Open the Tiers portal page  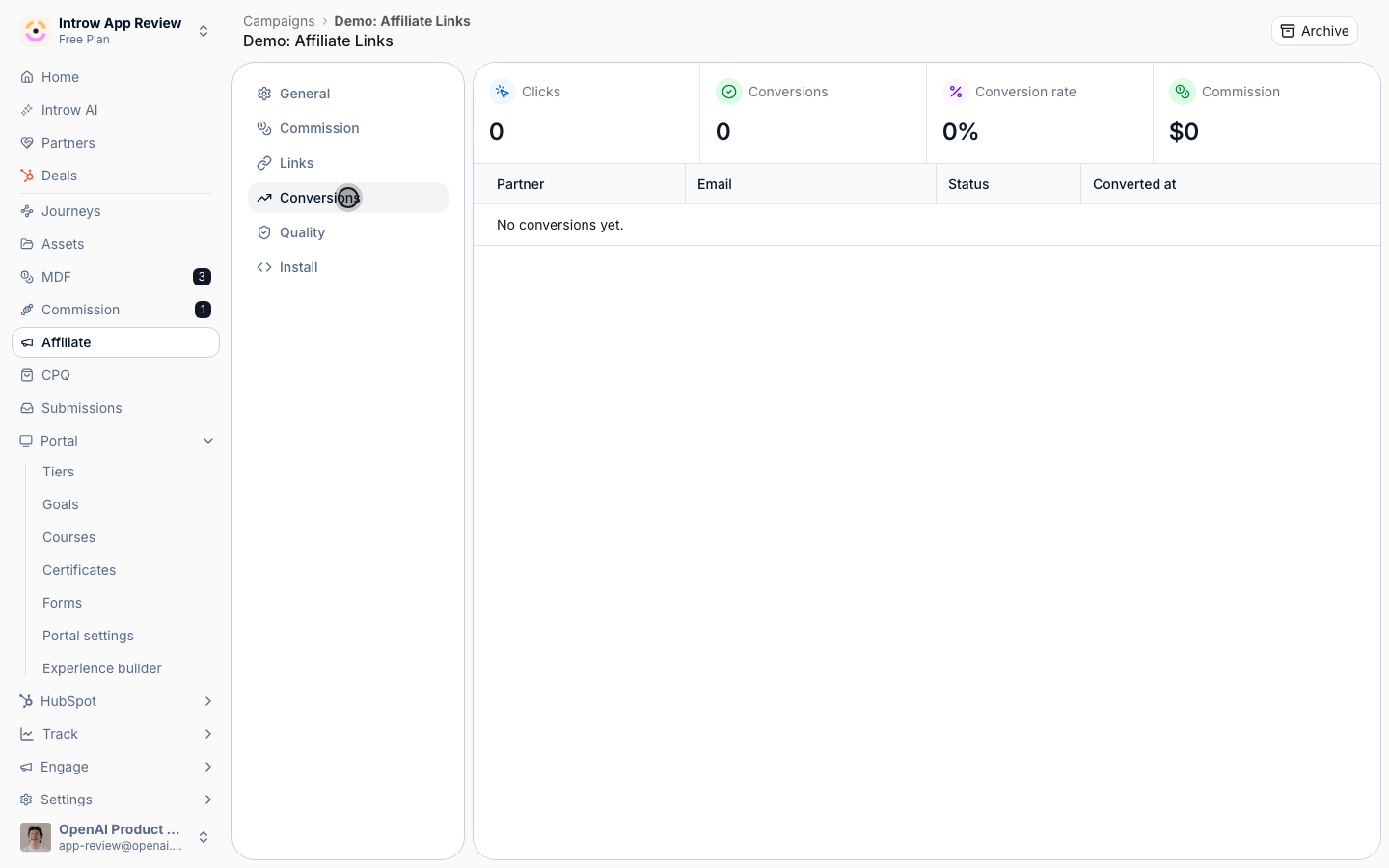[x=58, y=472]
